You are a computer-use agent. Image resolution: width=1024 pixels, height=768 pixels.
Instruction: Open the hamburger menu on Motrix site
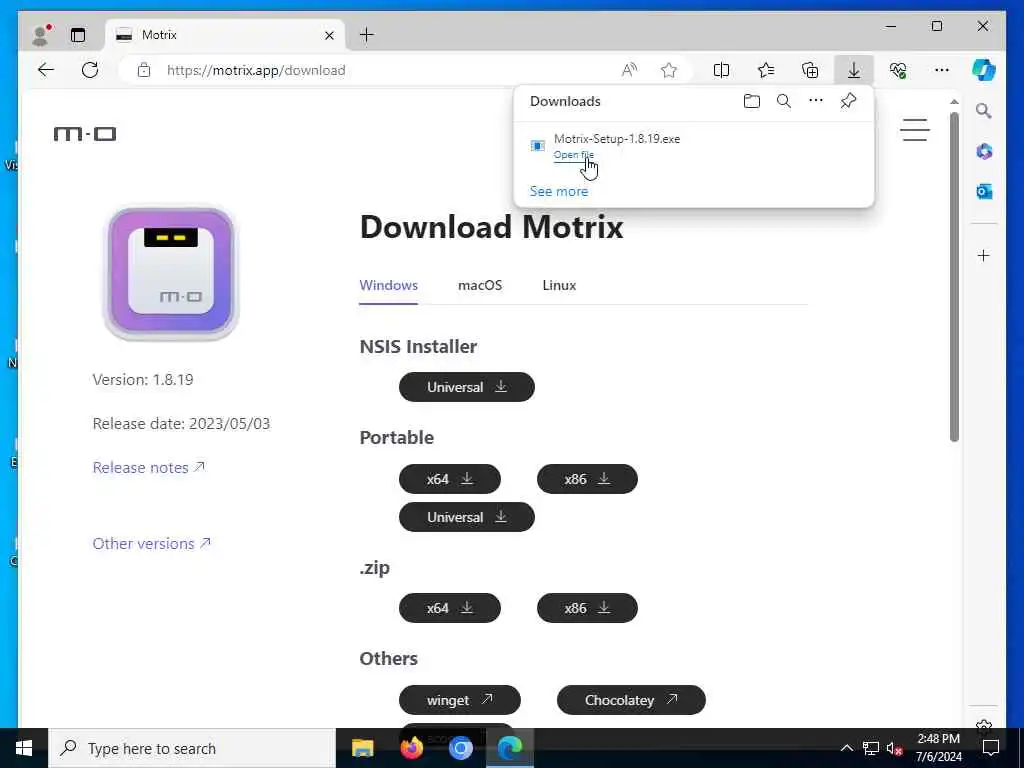914,129
